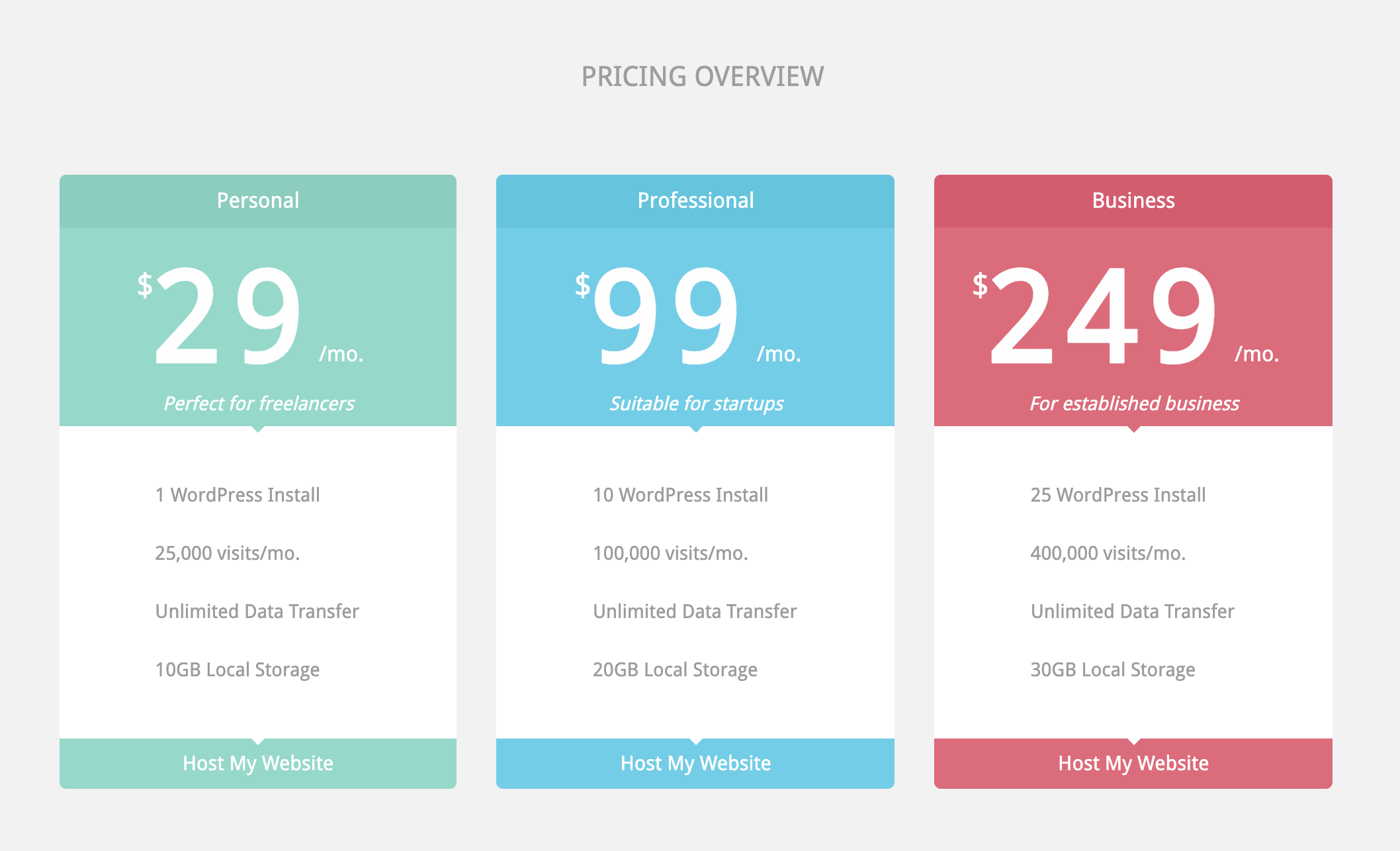Select the Personal plan header
This screenshot has height=851, width=1400.
tap(258, 201)
